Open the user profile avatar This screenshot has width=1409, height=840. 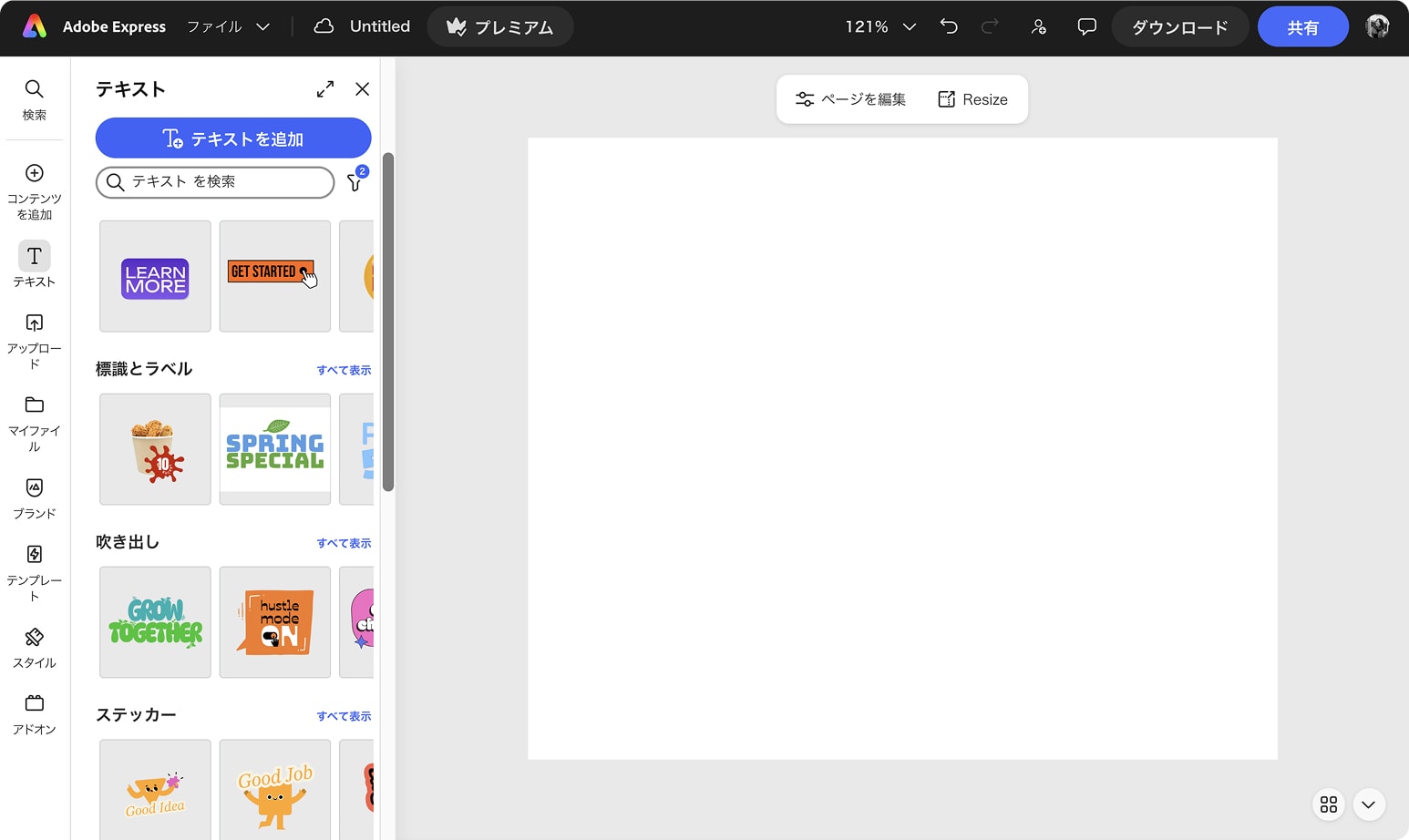click(x=1377, y=26)
